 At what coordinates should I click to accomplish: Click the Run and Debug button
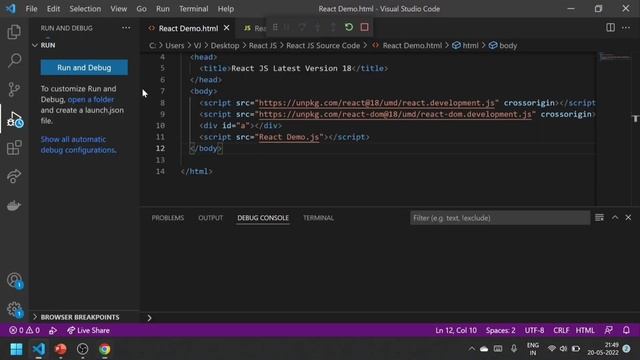click(x=84, y=67)
